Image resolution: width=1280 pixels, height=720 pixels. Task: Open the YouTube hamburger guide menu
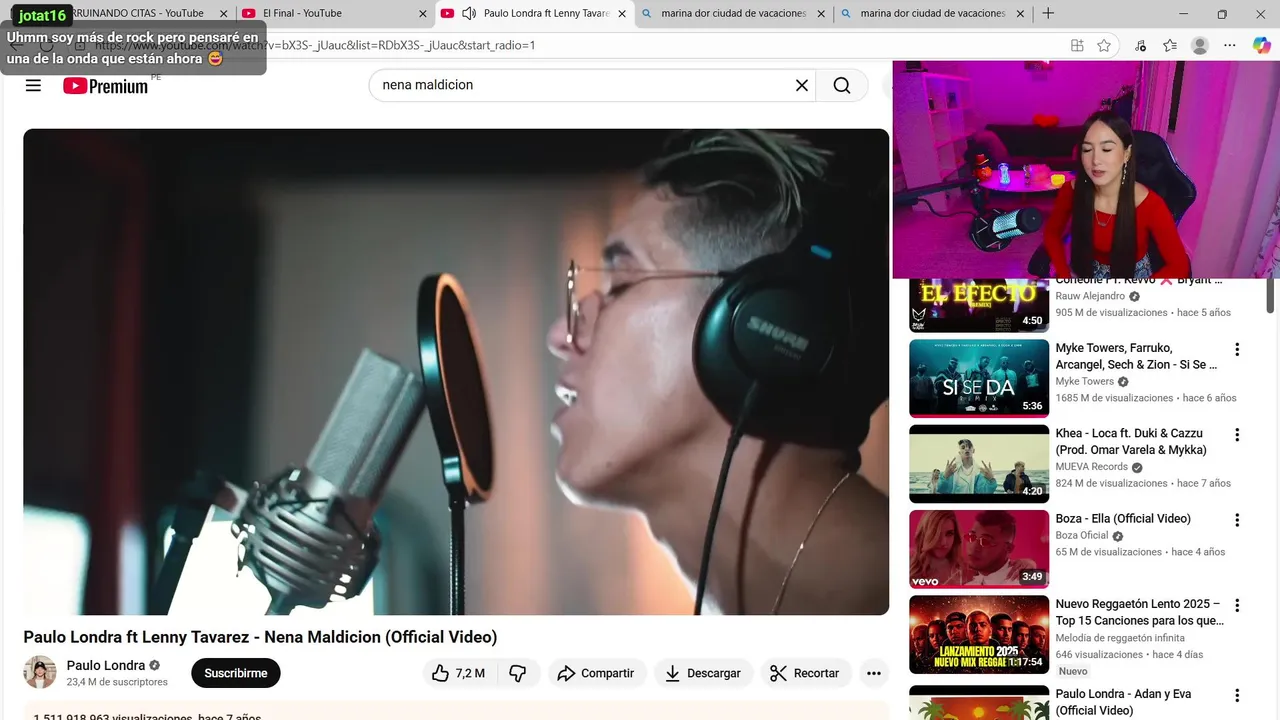(33, 85)
